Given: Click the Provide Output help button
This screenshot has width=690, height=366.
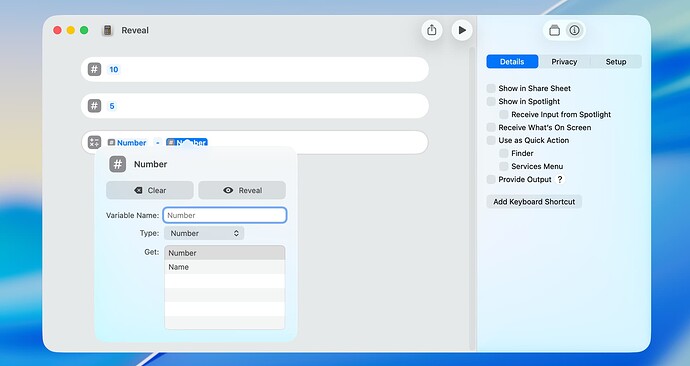Looking at the screenshot, I should point(560,179).
